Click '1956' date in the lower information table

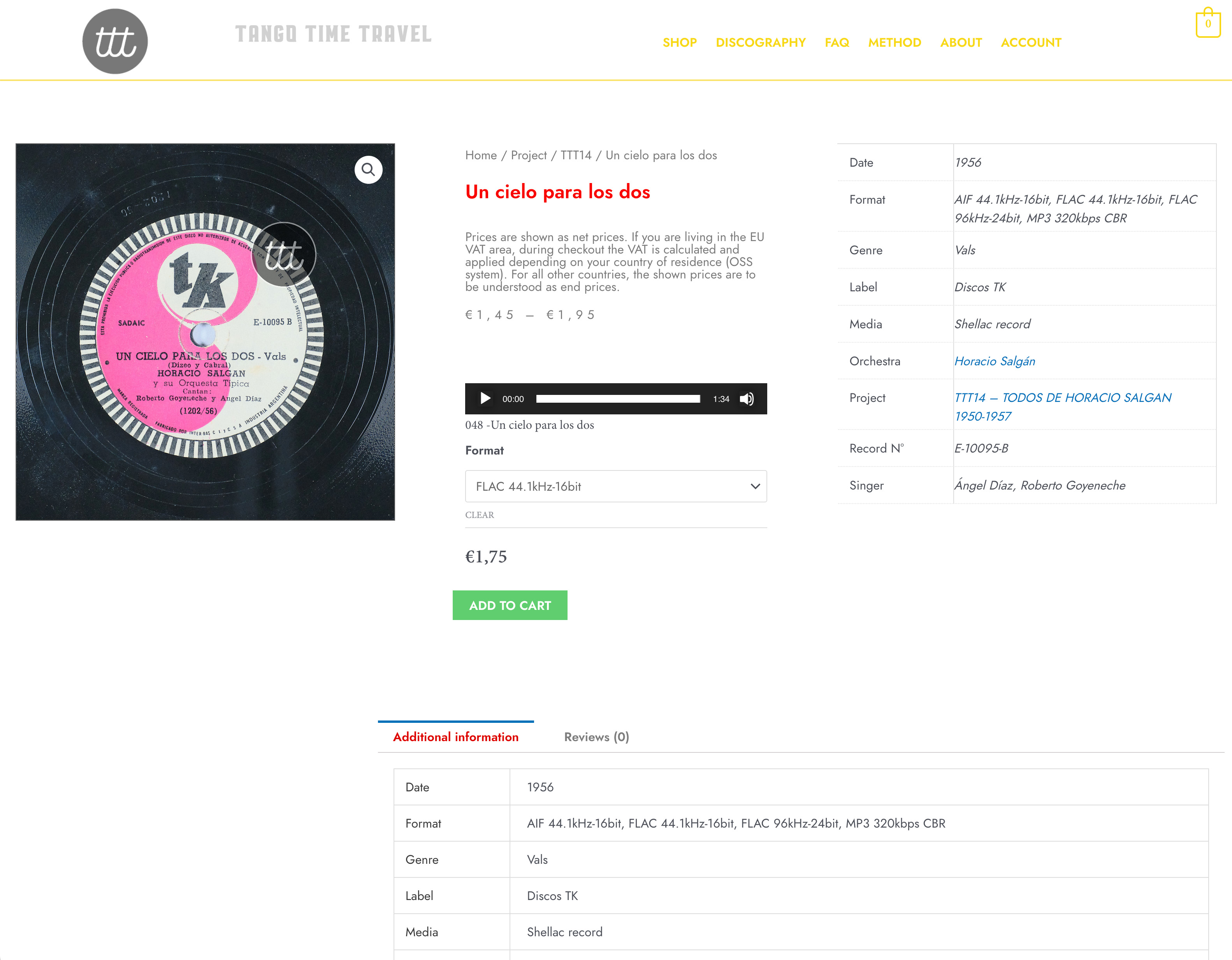coord(540,787)
